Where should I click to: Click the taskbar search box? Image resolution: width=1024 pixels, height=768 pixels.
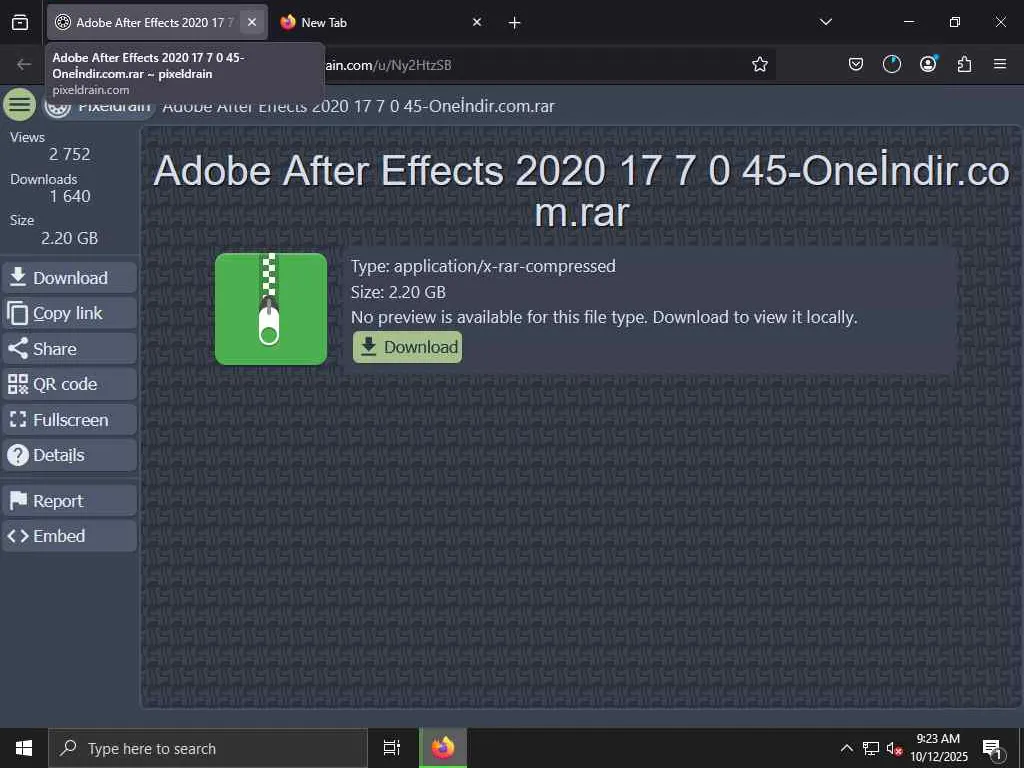coord(208,748)
